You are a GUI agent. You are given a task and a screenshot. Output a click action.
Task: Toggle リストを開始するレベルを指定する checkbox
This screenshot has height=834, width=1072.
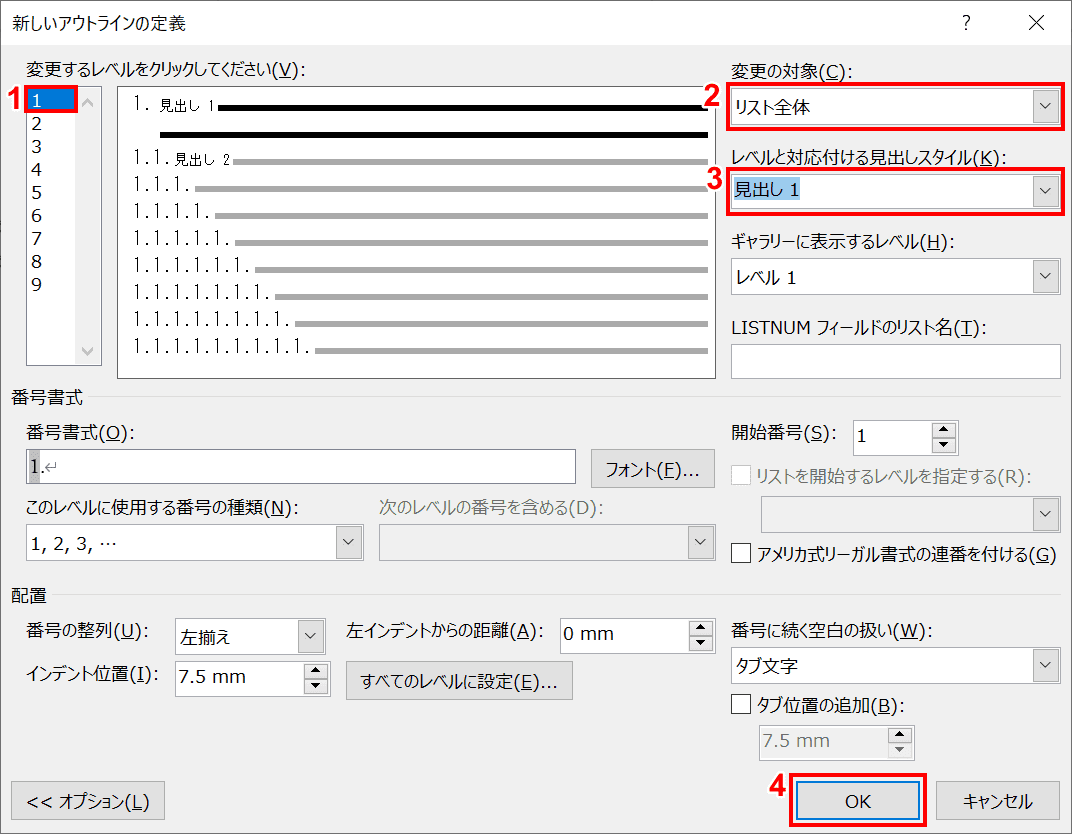tap(741, 476)
